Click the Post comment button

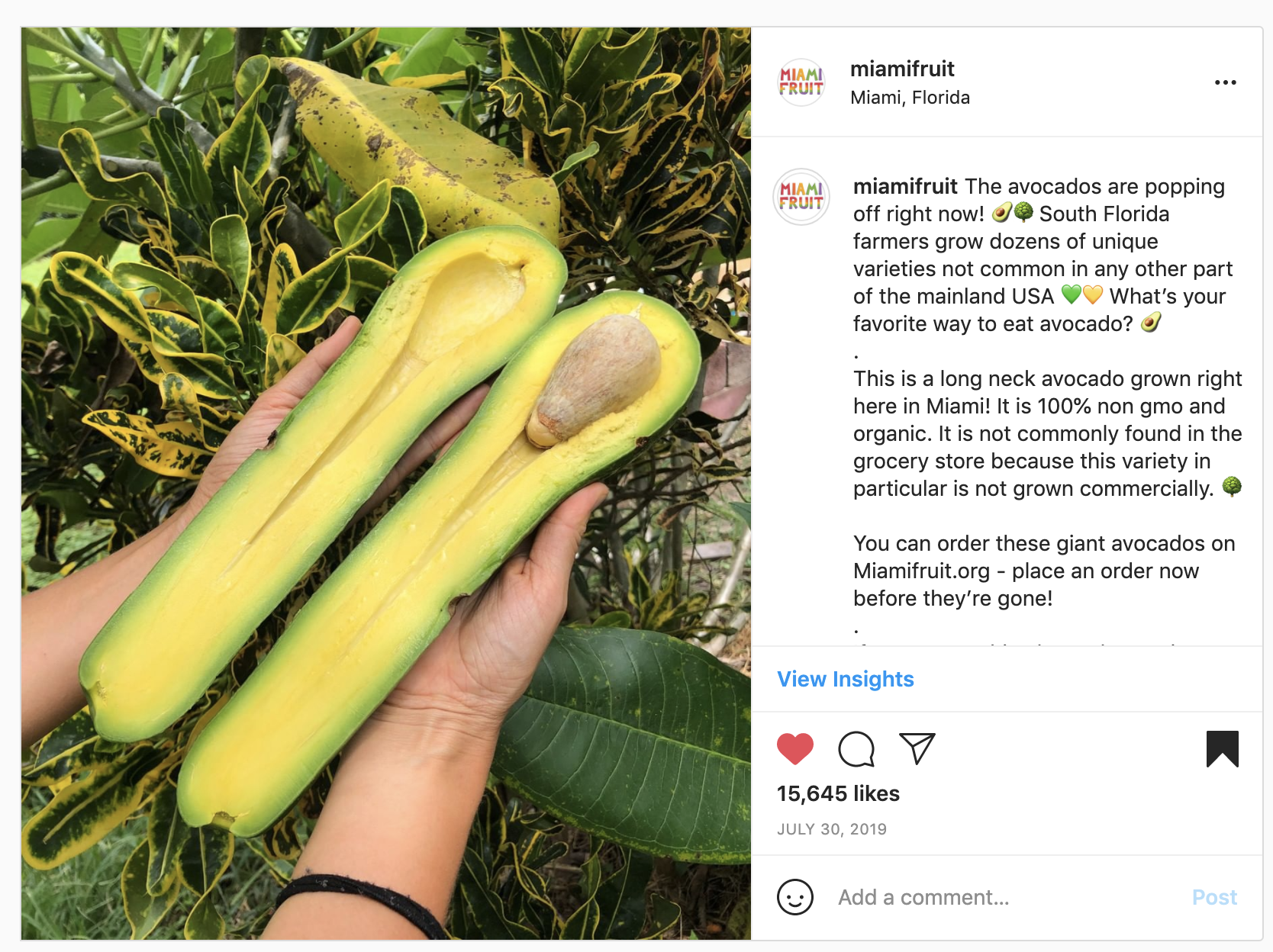click(1214, 897)
